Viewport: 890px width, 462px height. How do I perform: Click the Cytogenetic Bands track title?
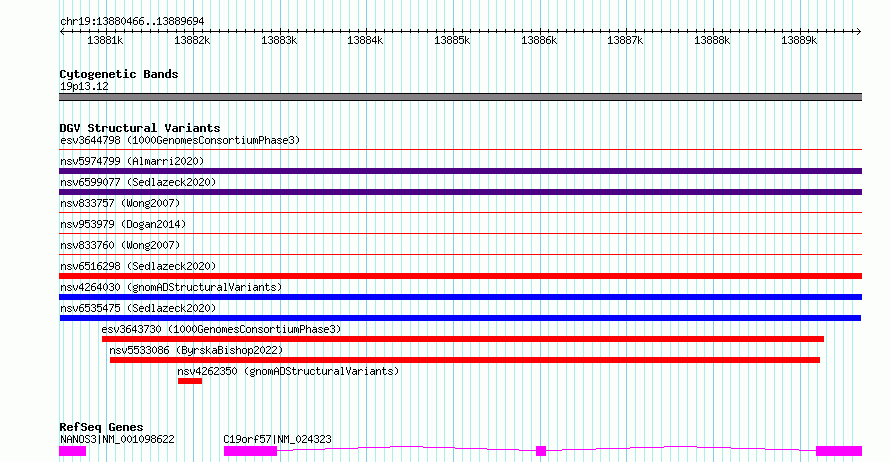click(119, 74)
